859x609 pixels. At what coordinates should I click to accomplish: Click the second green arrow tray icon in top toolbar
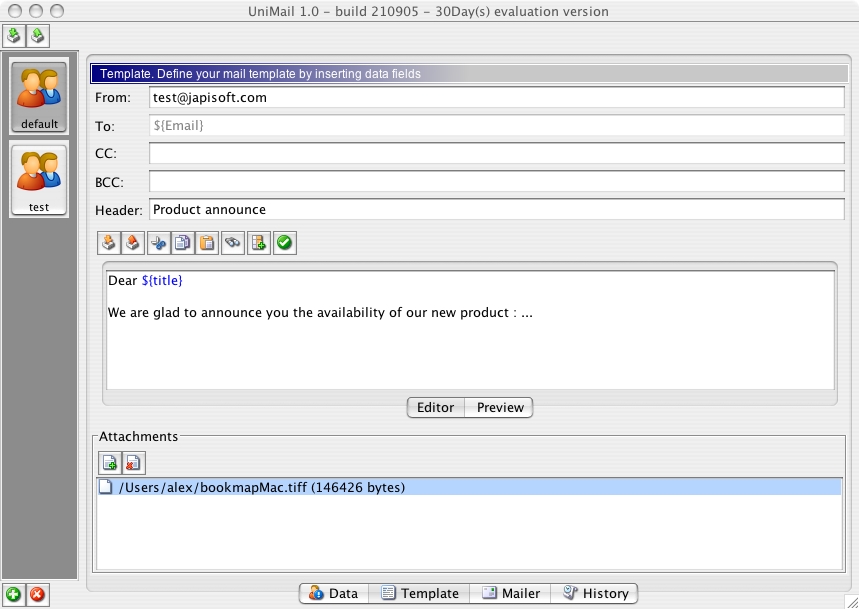click(x=37, y=36)
